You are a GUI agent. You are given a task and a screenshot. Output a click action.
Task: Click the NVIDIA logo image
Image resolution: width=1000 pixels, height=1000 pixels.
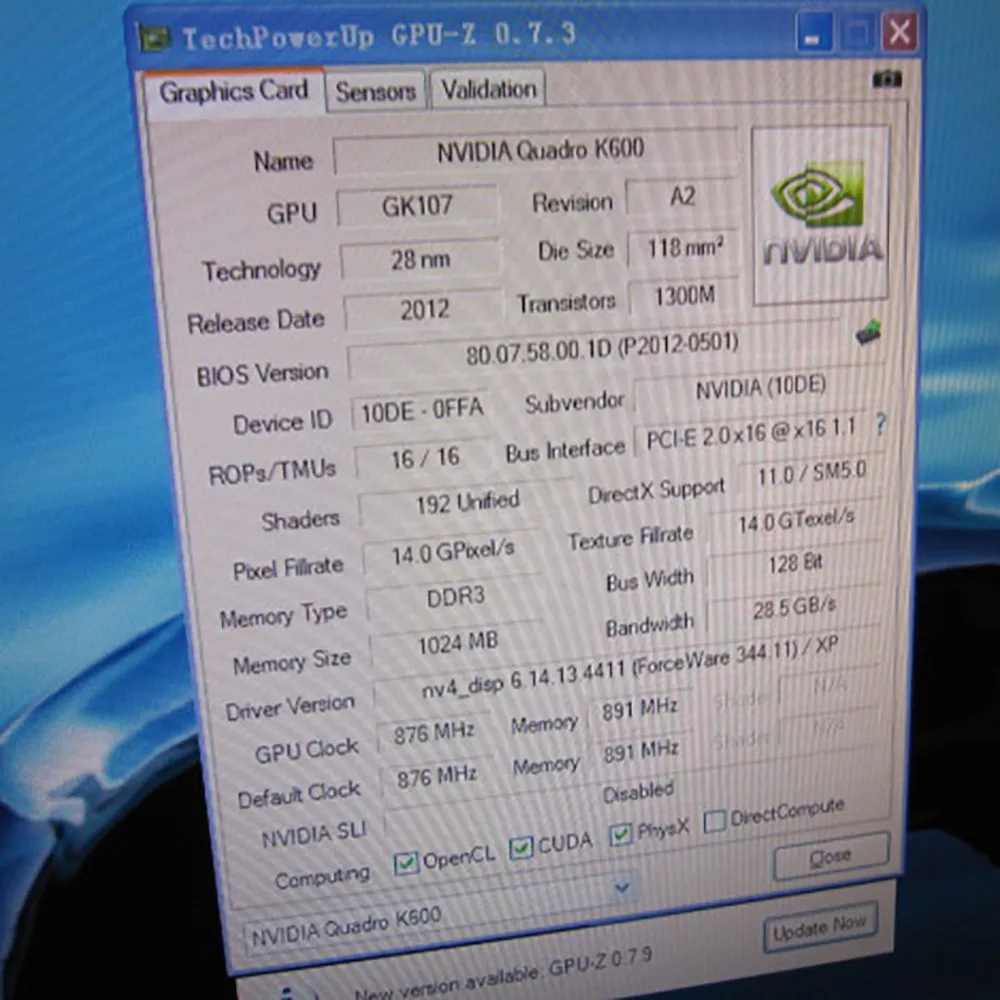click(821, 216)
